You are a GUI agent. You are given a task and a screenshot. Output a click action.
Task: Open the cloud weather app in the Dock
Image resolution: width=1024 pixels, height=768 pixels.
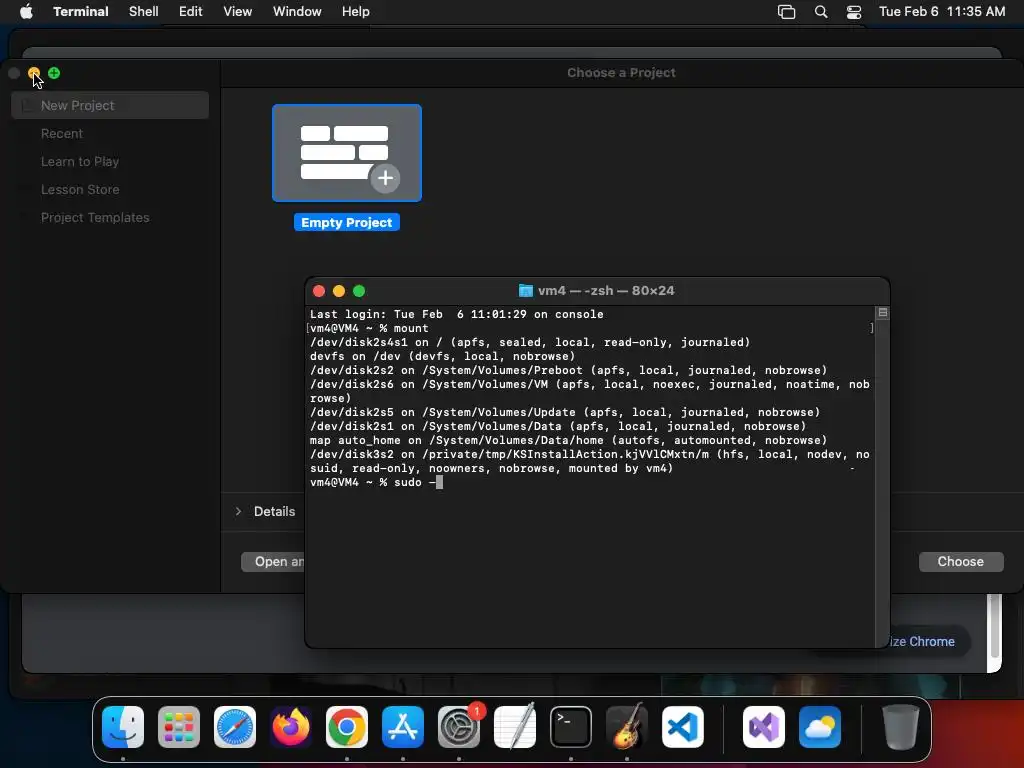pyautogui.click(x=820, y=727)
